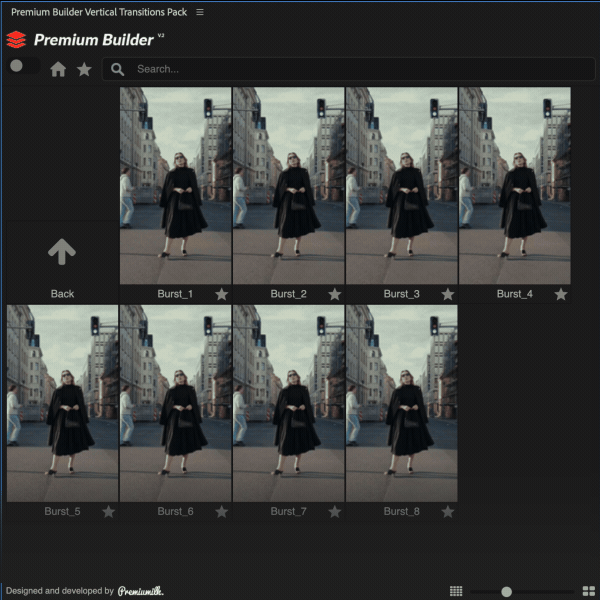Click the Burst_4 label text

[515, 294]
